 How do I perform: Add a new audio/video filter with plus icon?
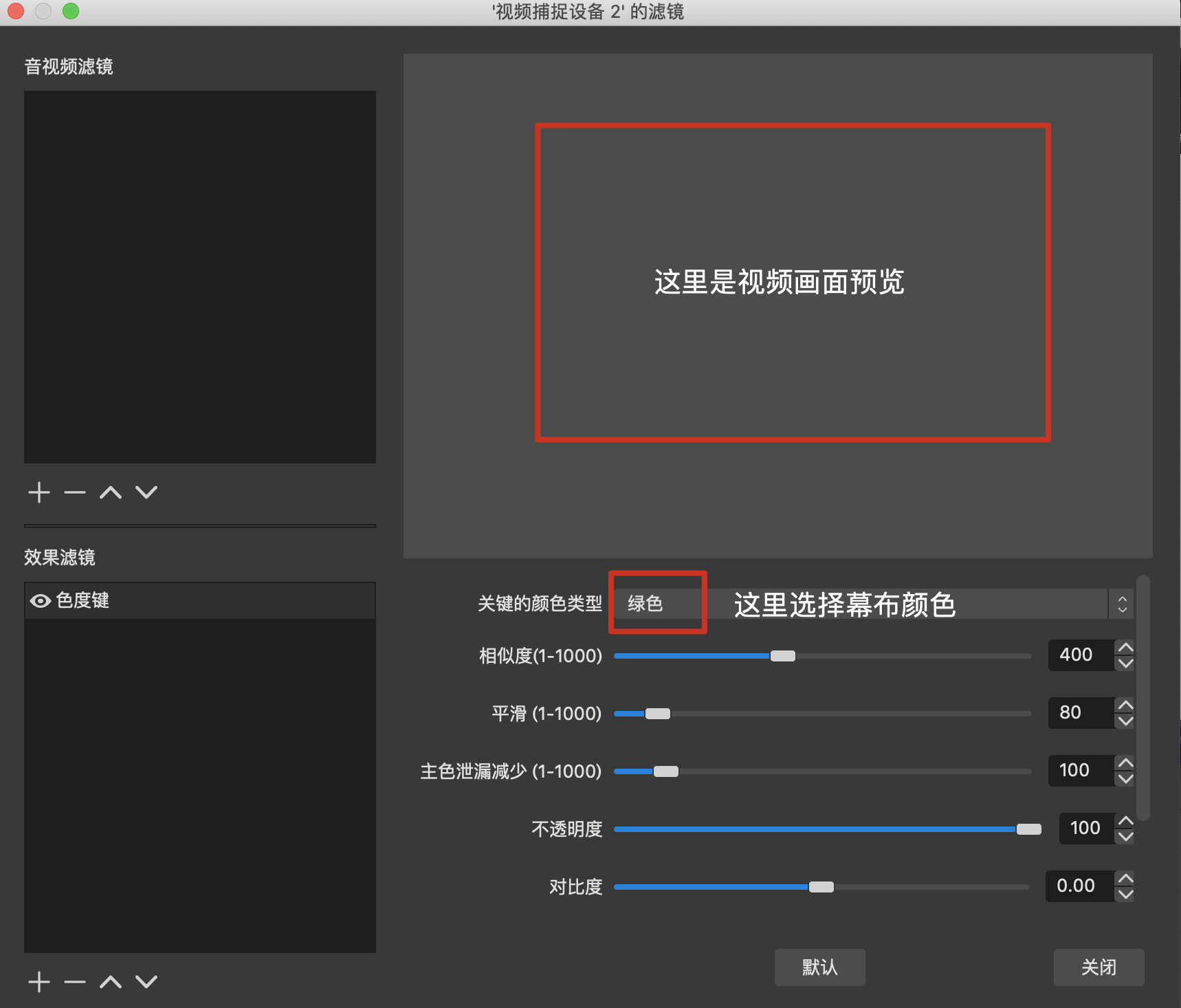[x=39, y=492]
